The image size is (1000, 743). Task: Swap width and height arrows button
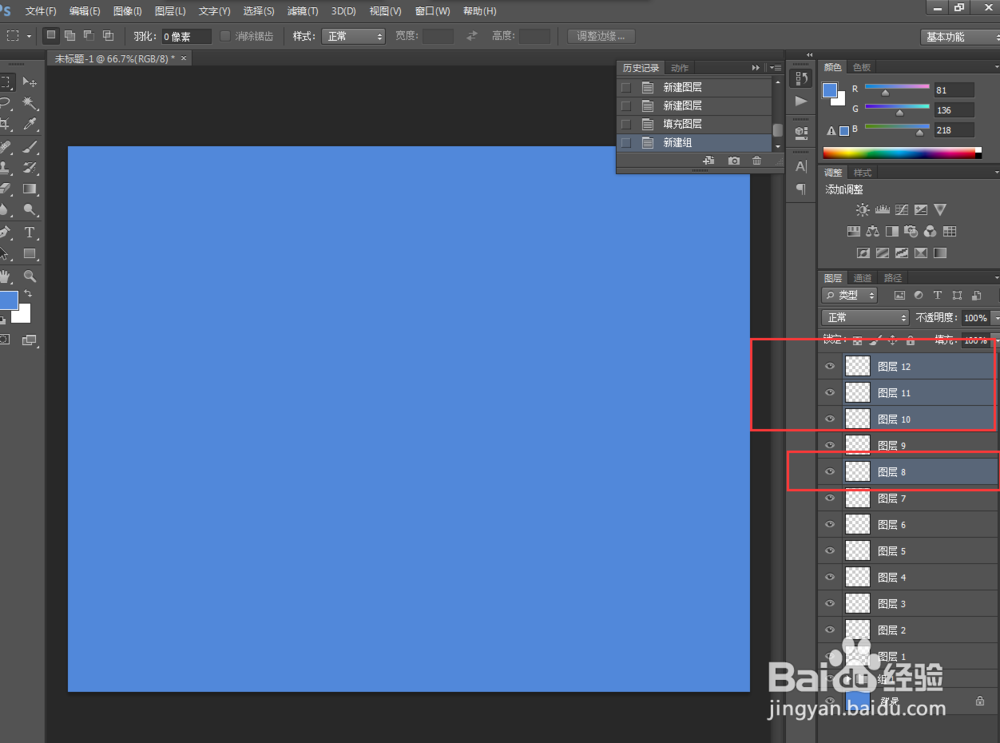[472, 36]
